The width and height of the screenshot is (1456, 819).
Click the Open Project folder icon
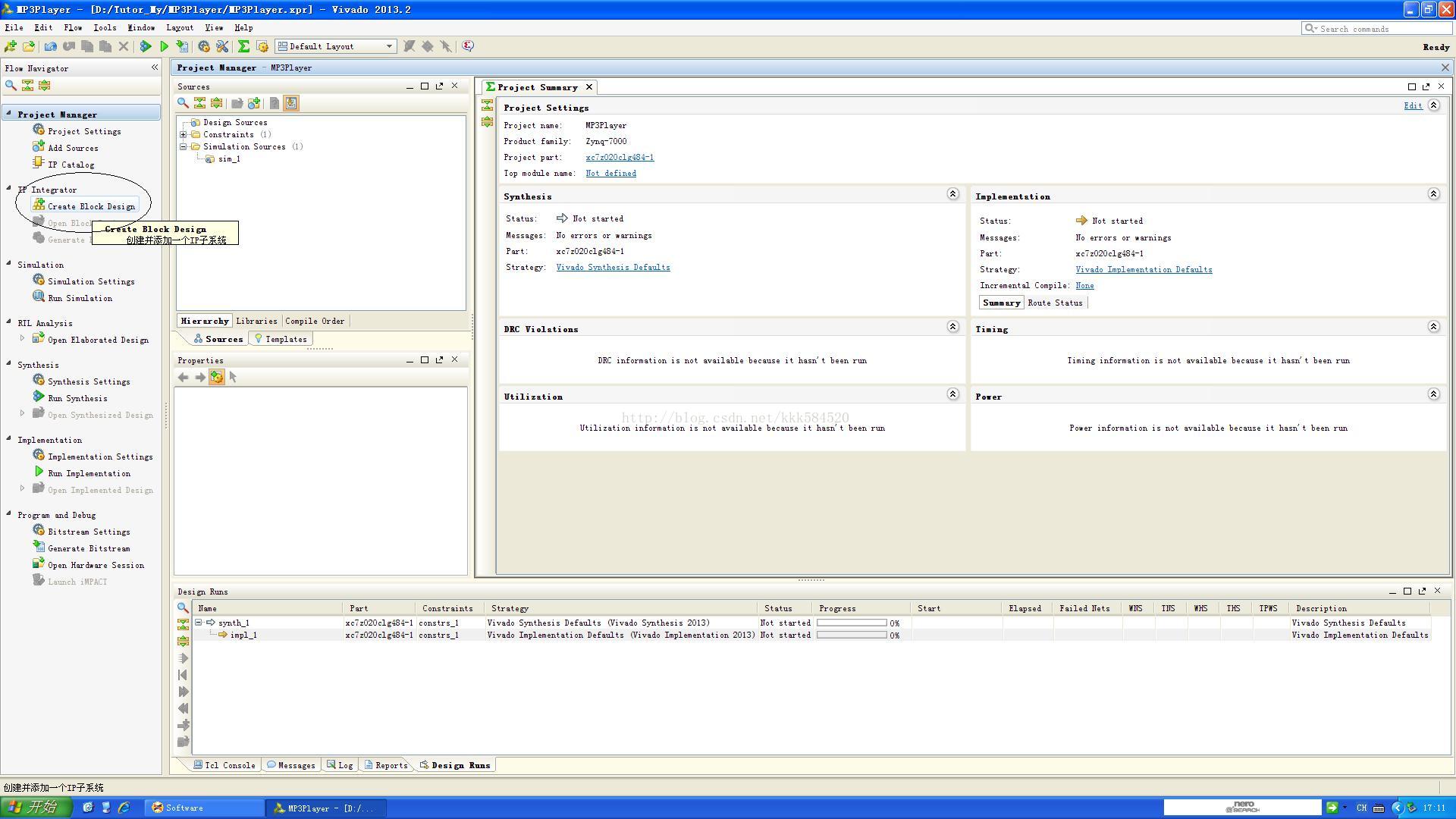29,46
